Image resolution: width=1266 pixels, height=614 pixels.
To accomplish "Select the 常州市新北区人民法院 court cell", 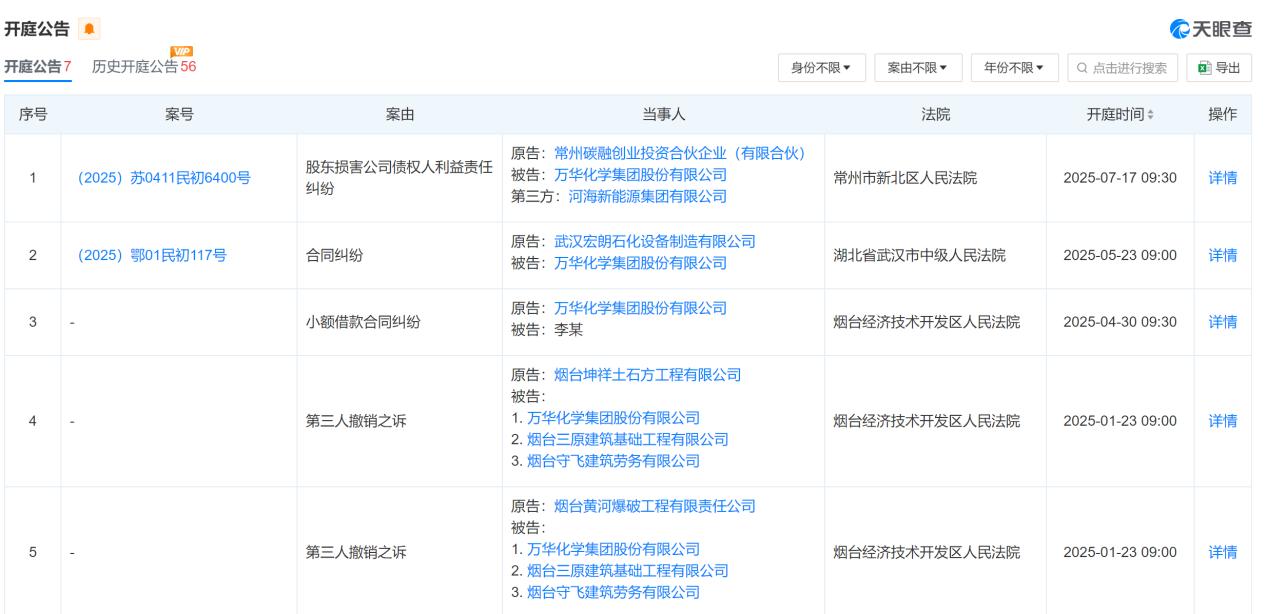I will 936,178.
